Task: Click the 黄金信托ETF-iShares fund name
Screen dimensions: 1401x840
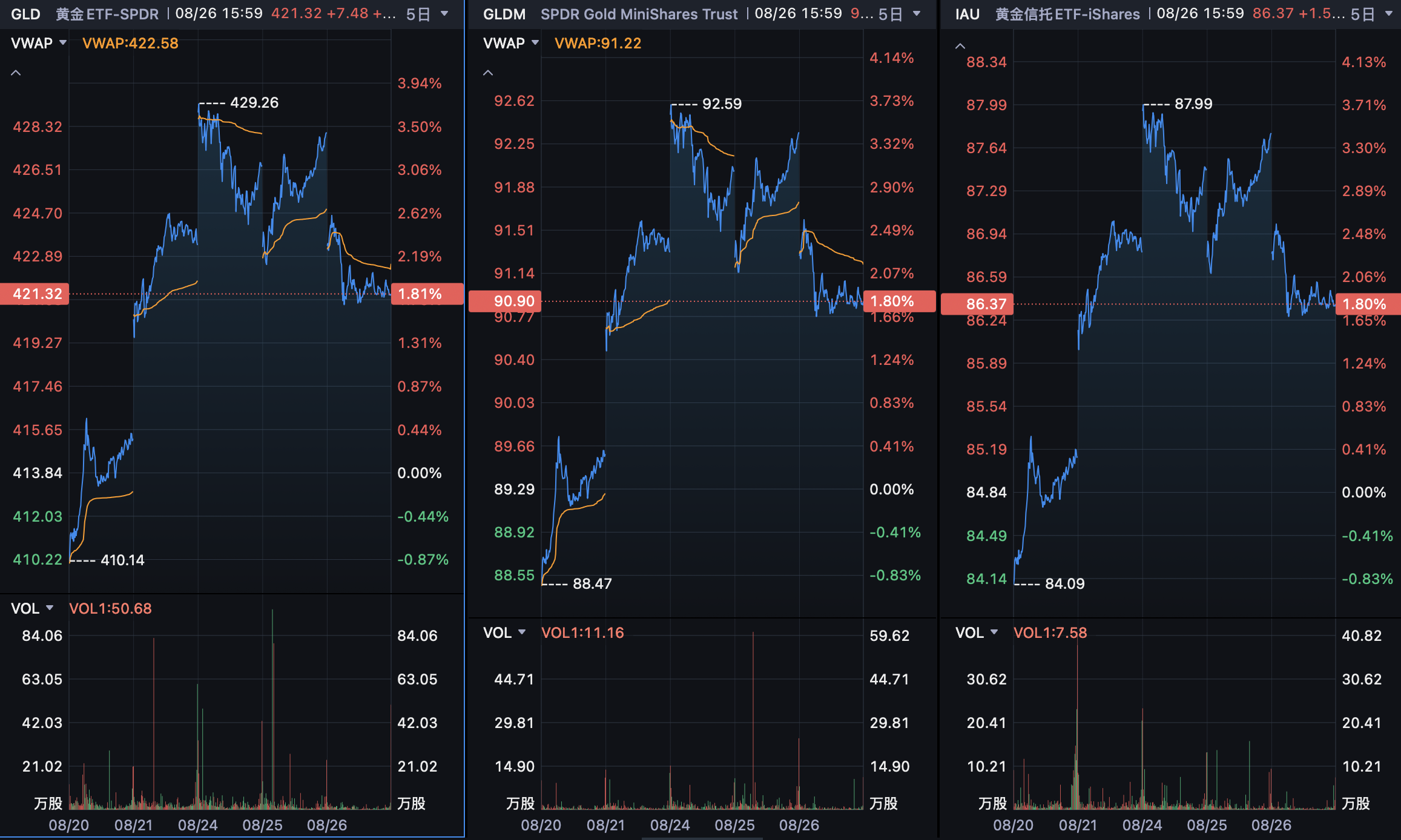Action: tap(1067, 14)
